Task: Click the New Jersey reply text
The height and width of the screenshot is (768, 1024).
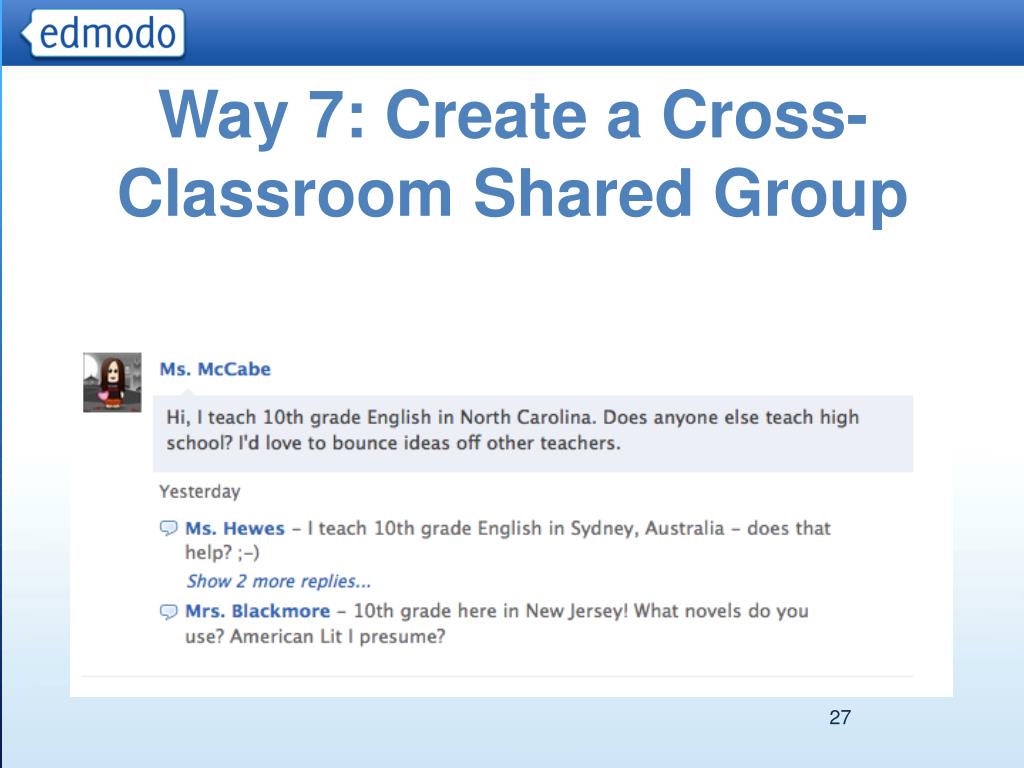Action: (496, 624)
